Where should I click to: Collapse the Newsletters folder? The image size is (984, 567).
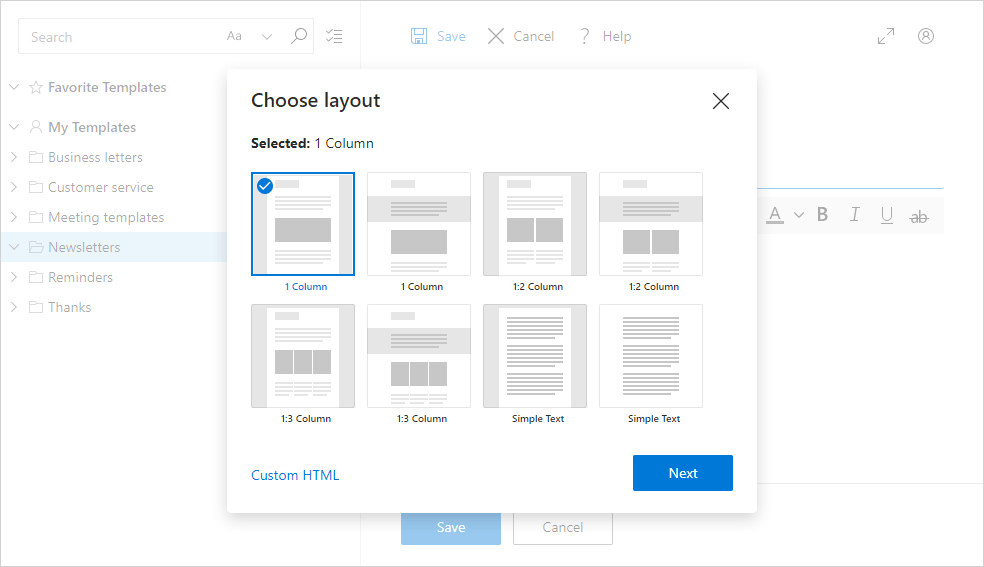pyautogui.click(x=14, y=247)
